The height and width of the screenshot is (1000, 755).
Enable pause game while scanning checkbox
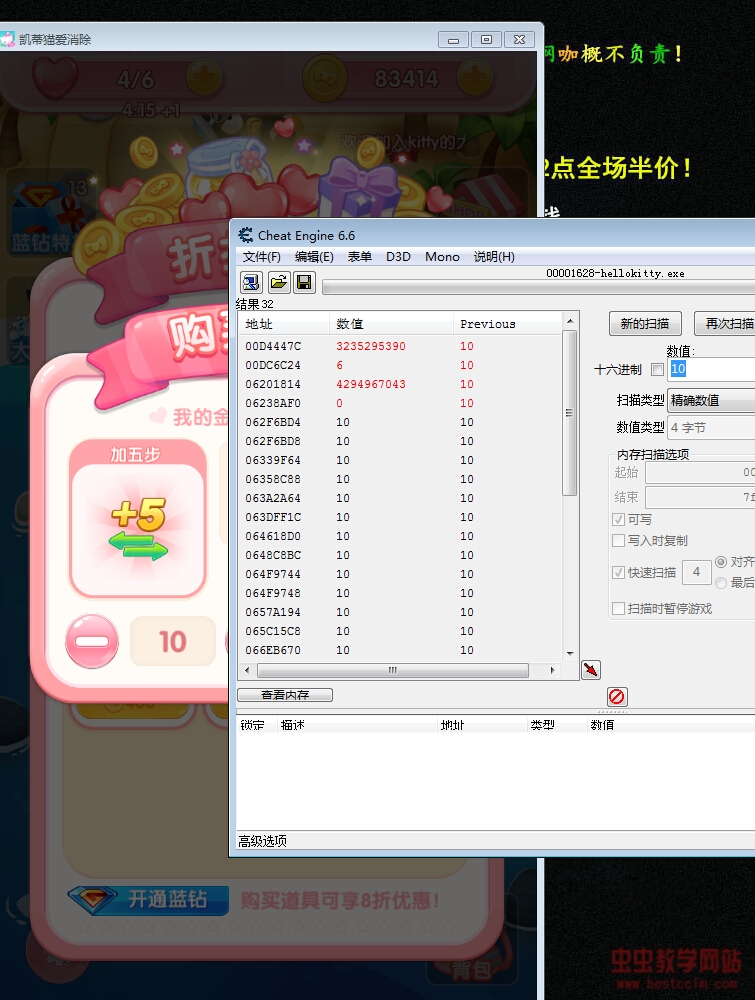(x=618, y=609)
